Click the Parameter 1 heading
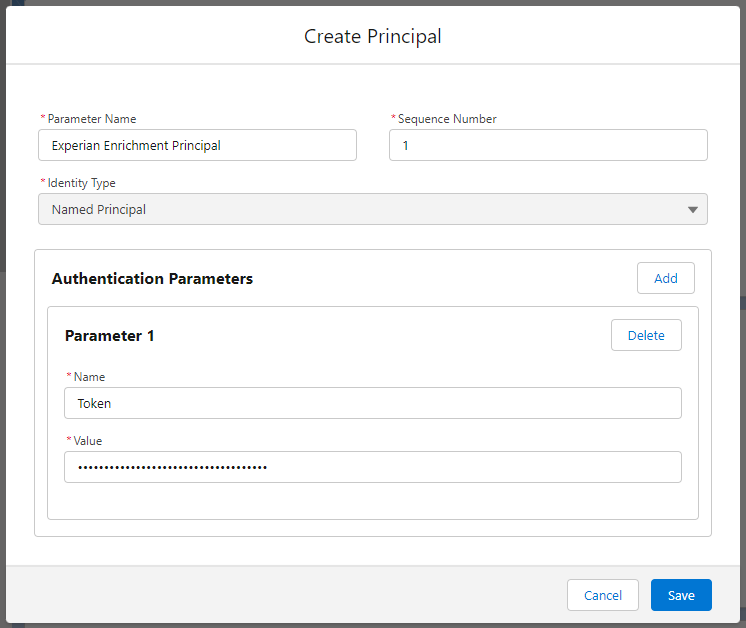This screenshot has width=746, height=628. 109,336
